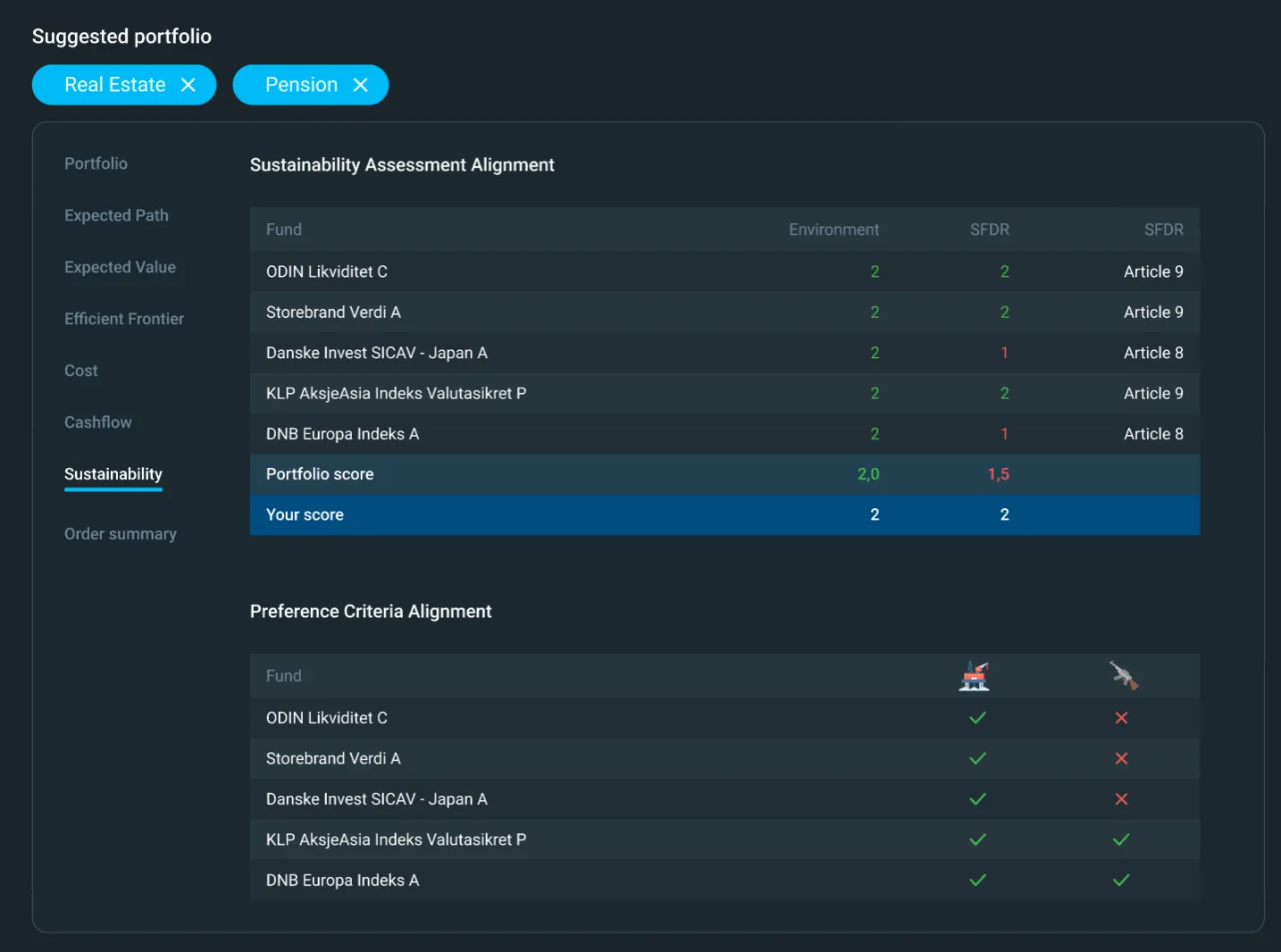Screen dimensions: 1281x952
Task: Click Danske Invest Japan A weapons red cross
Action: click(x=1122, y=799)
